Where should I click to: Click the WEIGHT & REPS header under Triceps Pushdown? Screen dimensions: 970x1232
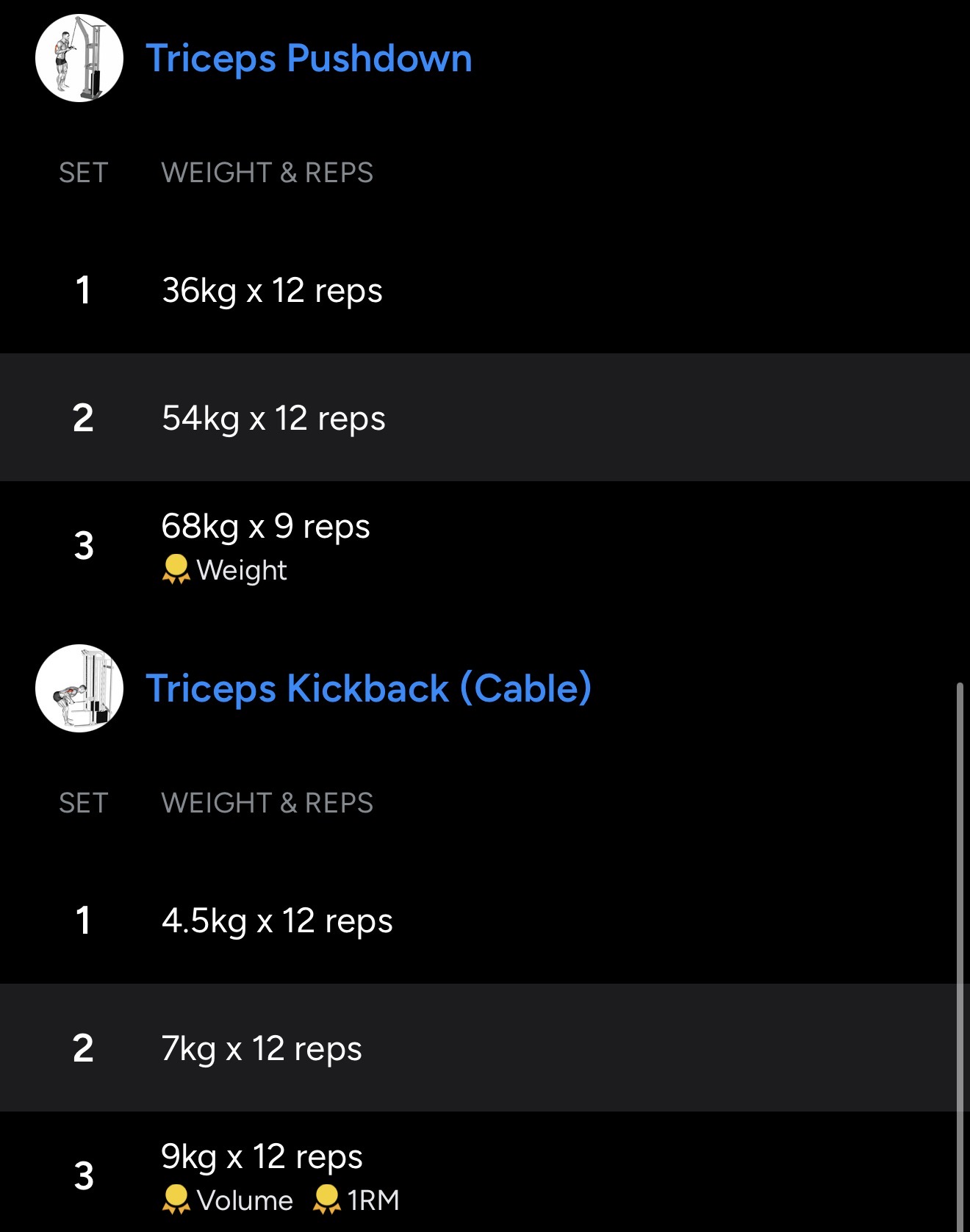pos(267,173)
